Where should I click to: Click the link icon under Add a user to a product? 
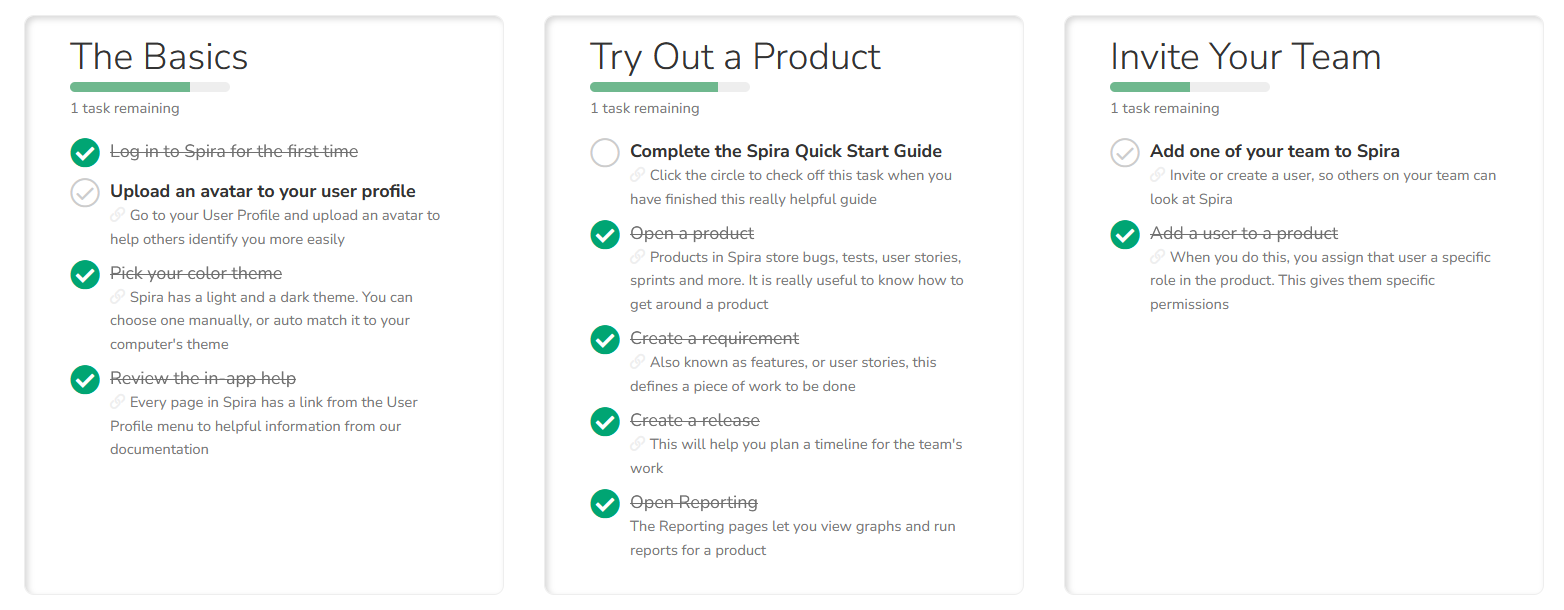tap(1159, 257)
